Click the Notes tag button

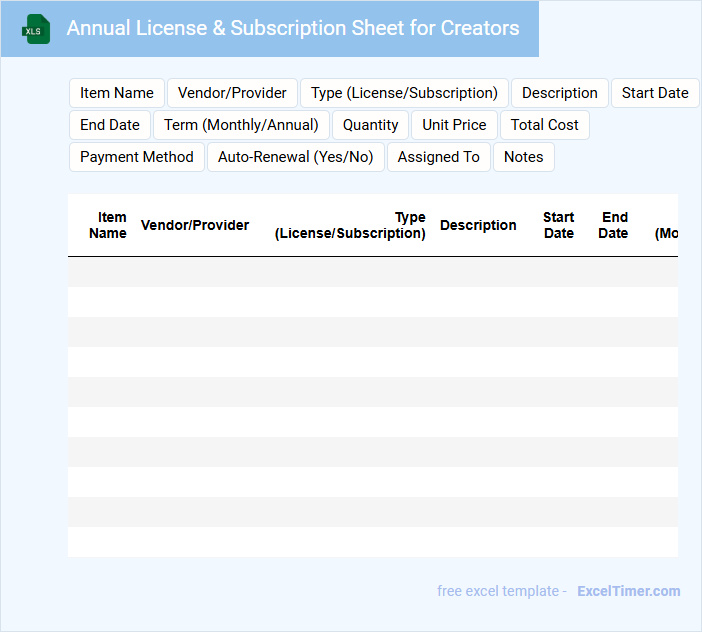(524, 157)
